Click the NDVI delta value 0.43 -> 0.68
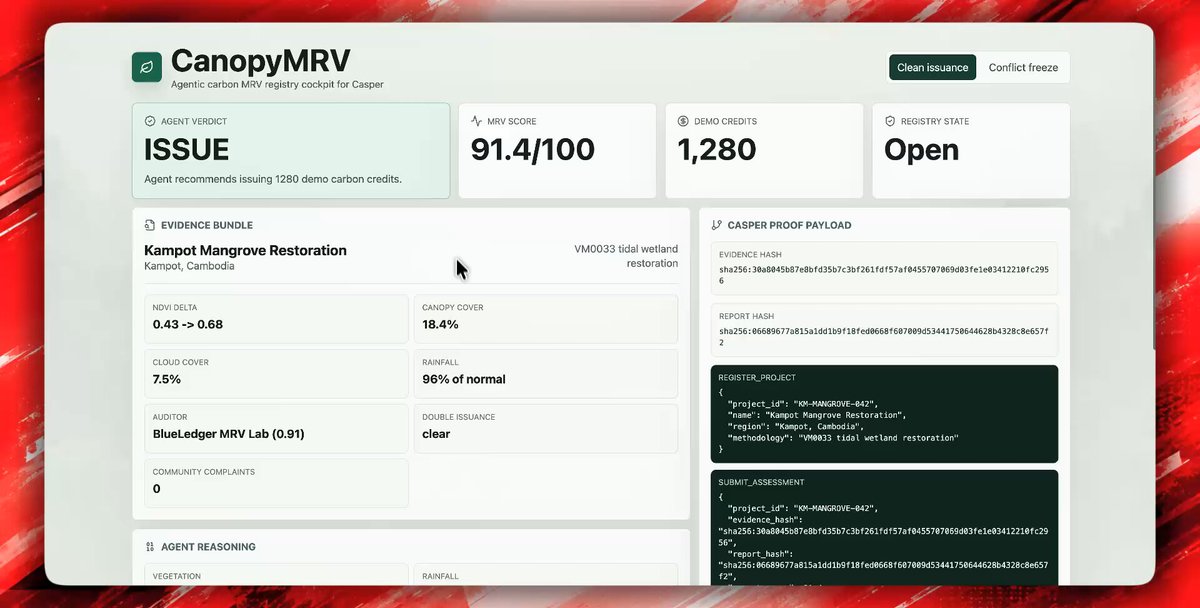The width and height of the screenshot is (1200, 608). (188, 324)
